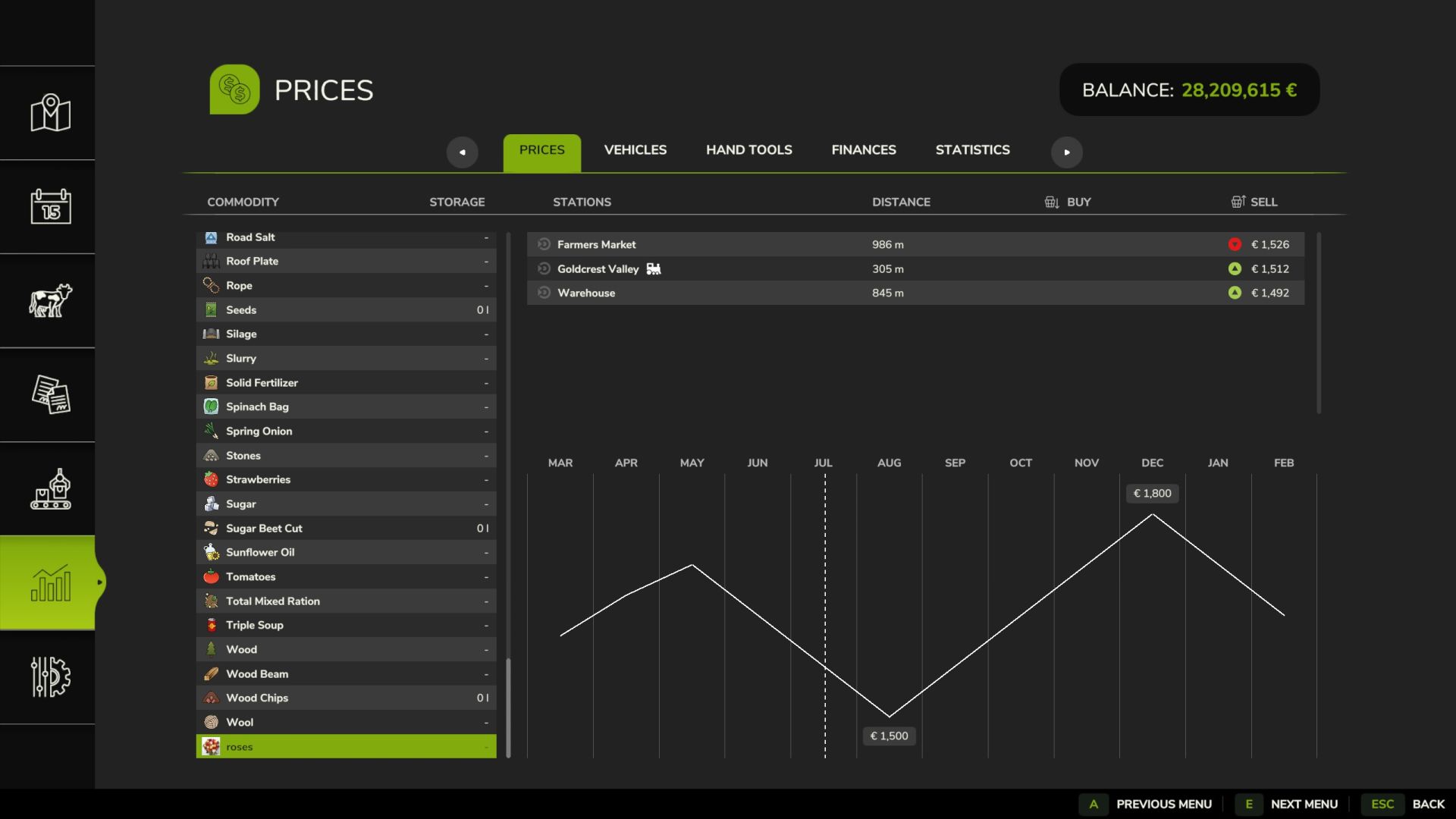The image size is (1456, 819).
Task: Open the map sidebar icon
Action: (50, 113)
